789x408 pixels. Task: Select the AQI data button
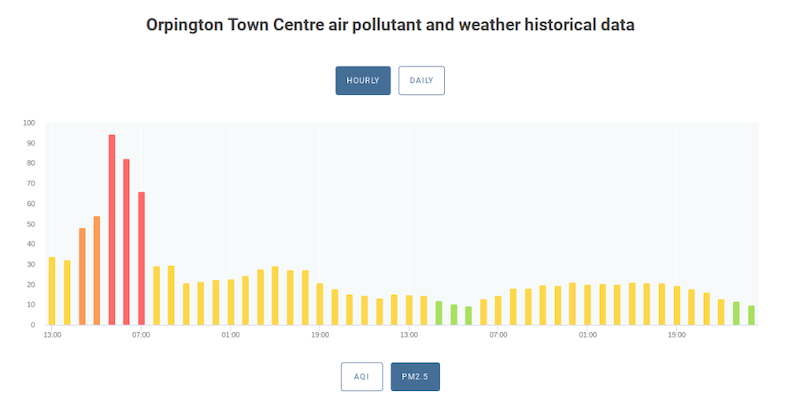[x=361, y=376]
